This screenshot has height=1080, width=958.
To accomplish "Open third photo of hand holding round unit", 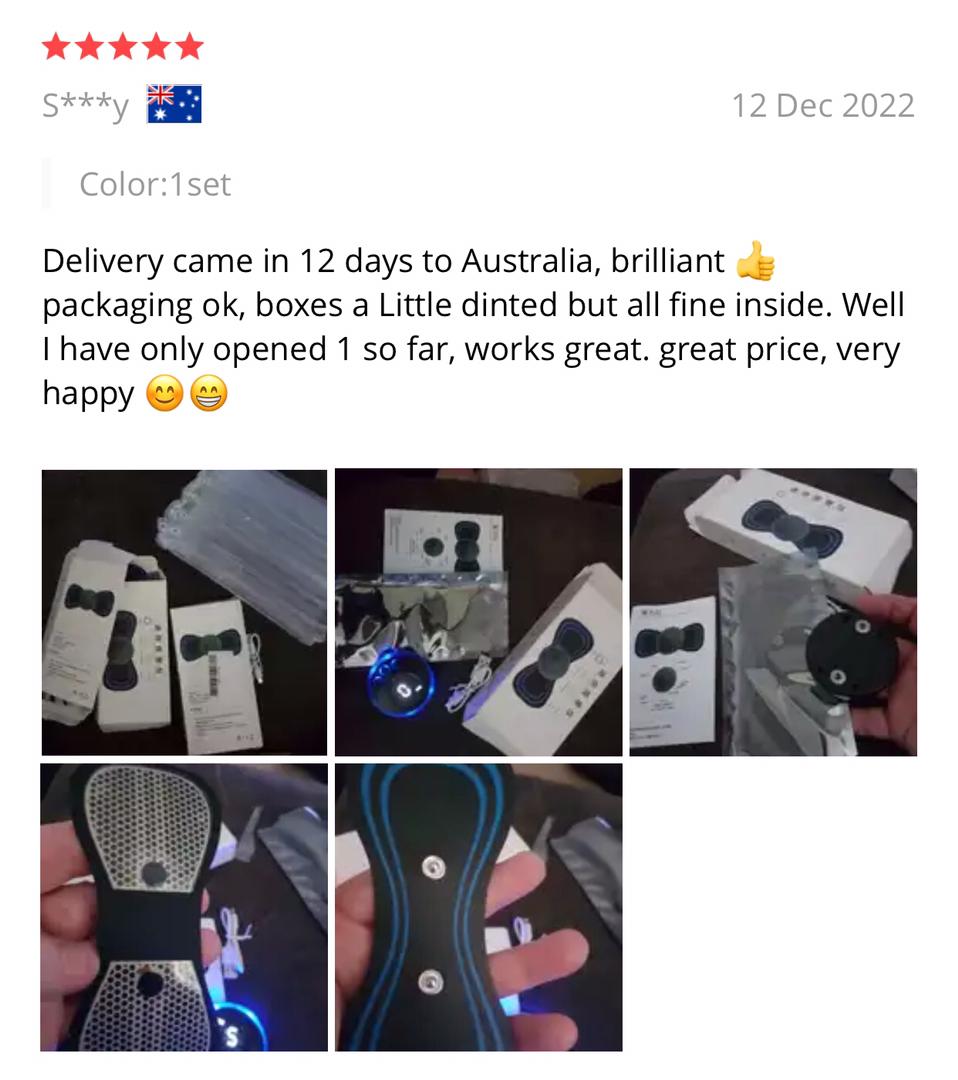I will [x=773, y=612].
